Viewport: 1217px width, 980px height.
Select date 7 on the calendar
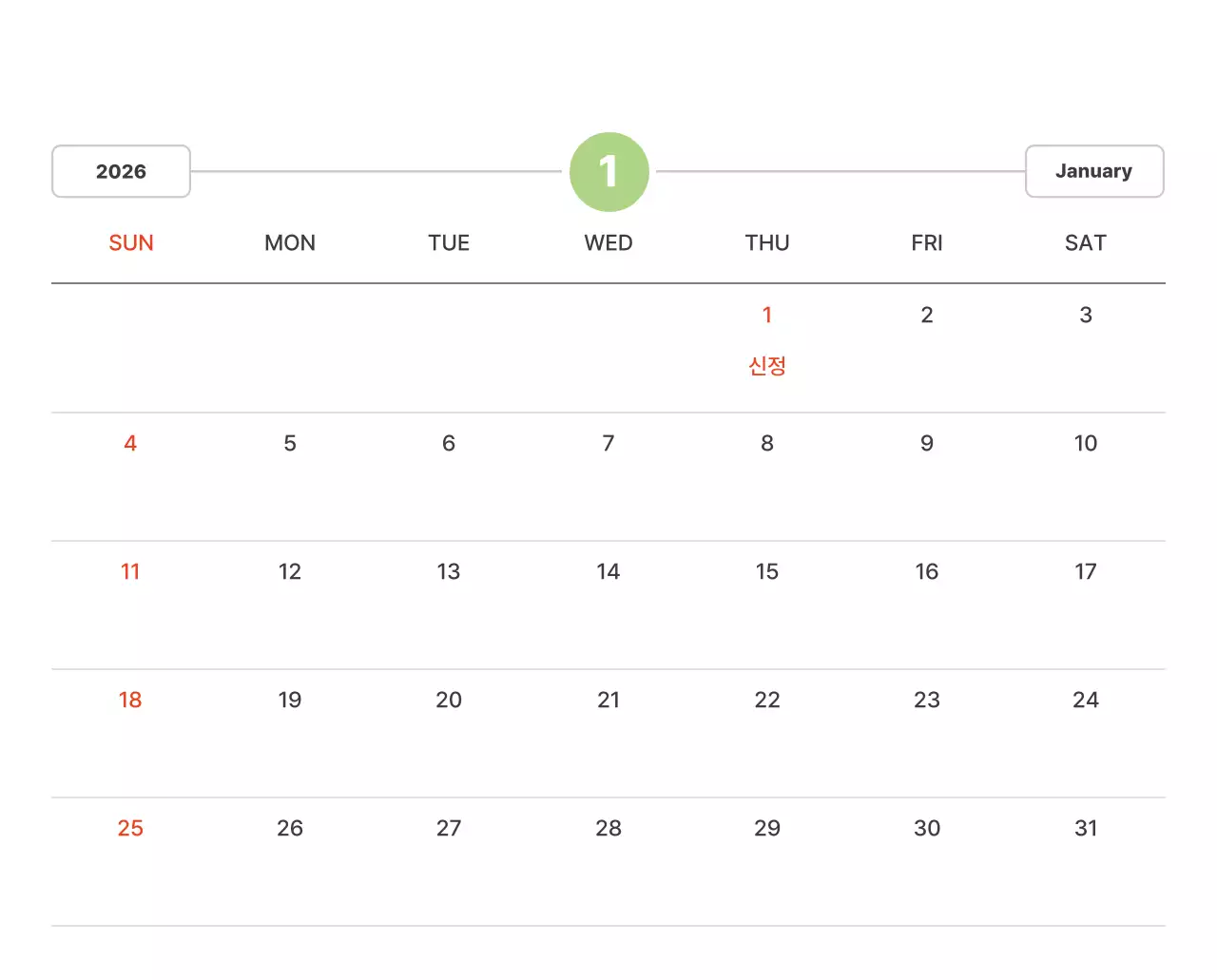[608, 444]
